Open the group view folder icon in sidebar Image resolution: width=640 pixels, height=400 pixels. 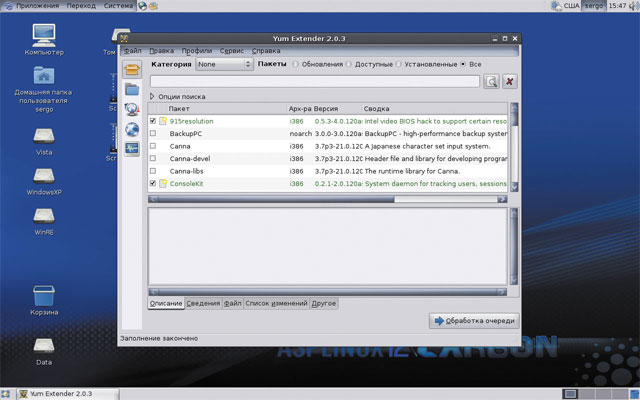pos(132,89)
